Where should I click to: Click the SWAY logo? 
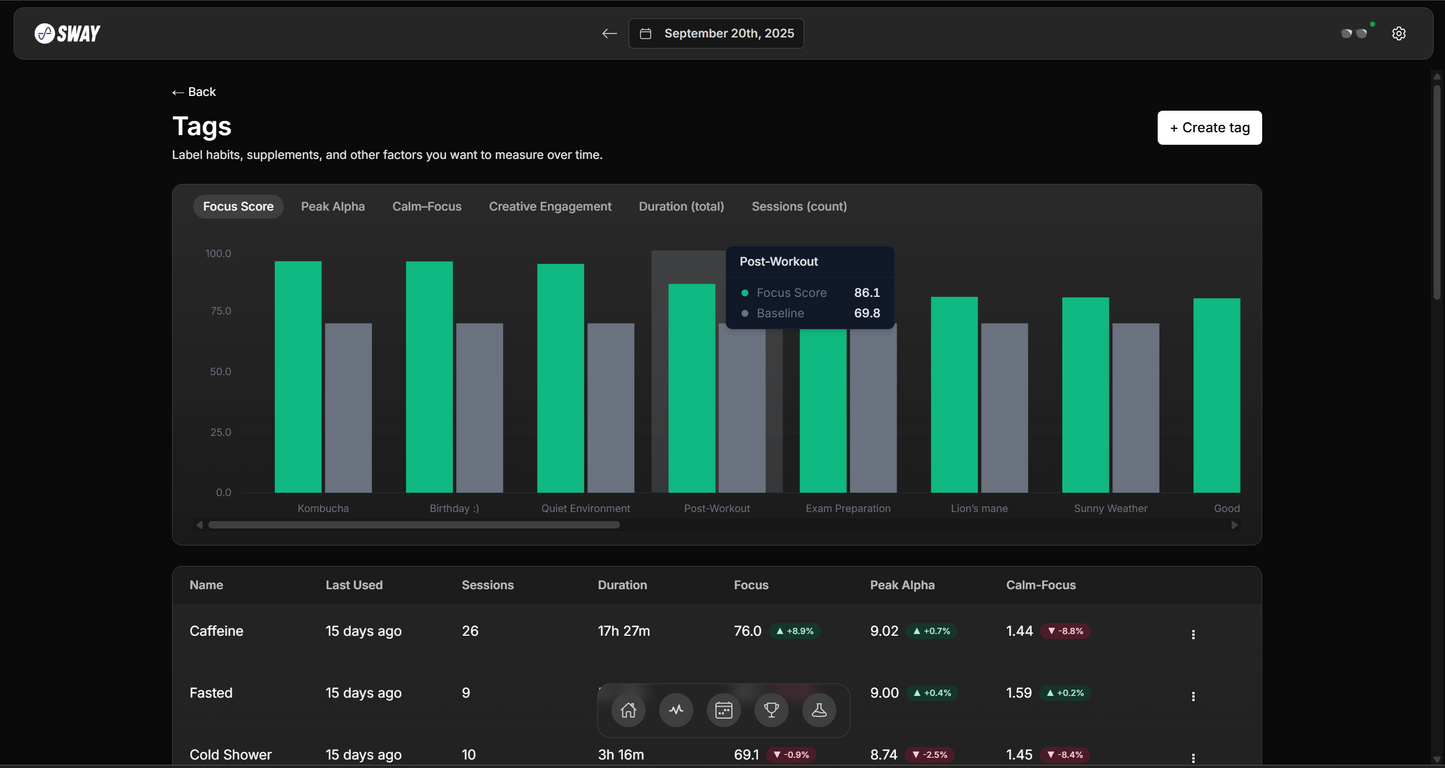click(x=68, y=34)
